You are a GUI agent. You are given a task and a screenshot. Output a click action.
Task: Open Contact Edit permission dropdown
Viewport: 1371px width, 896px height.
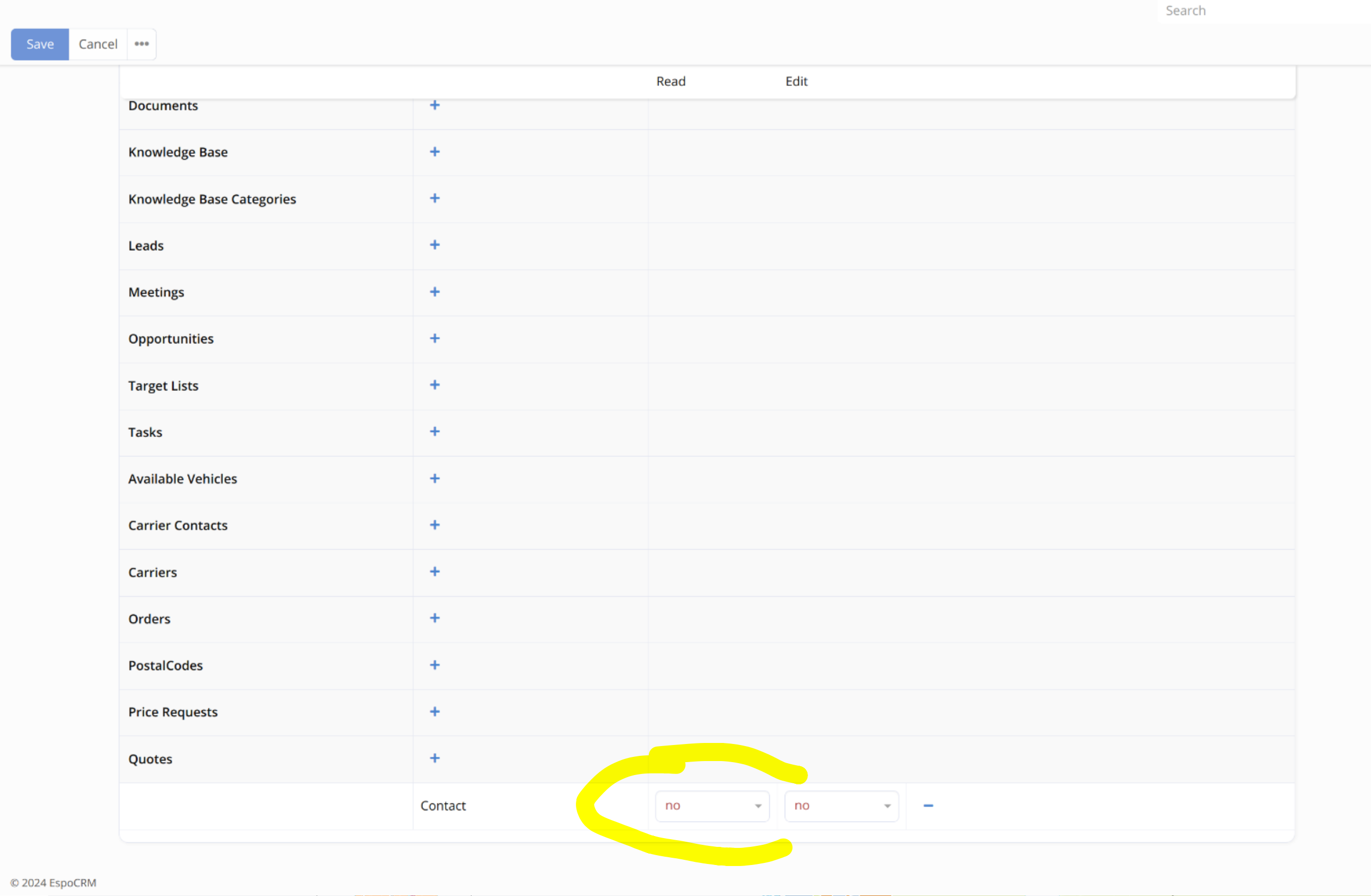point(841,806)
